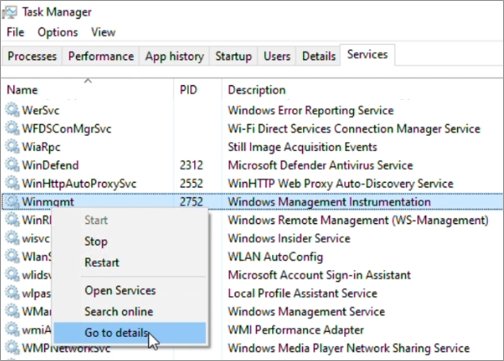Viewport: 504px width, 361px height.
Task: Click the gear icon beside WinHttpAutoProxySvc
Action: (x=12, y=183)
